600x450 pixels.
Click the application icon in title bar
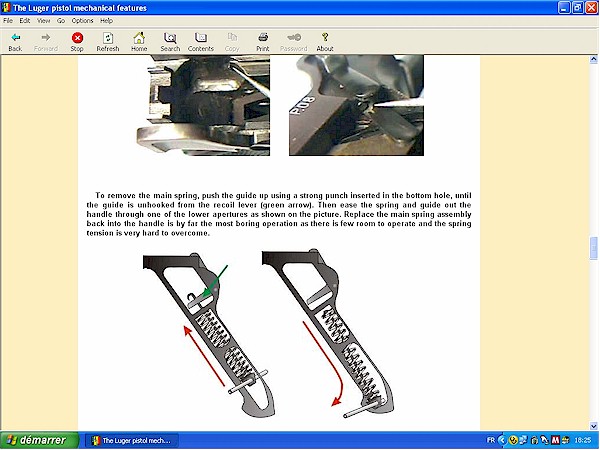pos(6,7)
